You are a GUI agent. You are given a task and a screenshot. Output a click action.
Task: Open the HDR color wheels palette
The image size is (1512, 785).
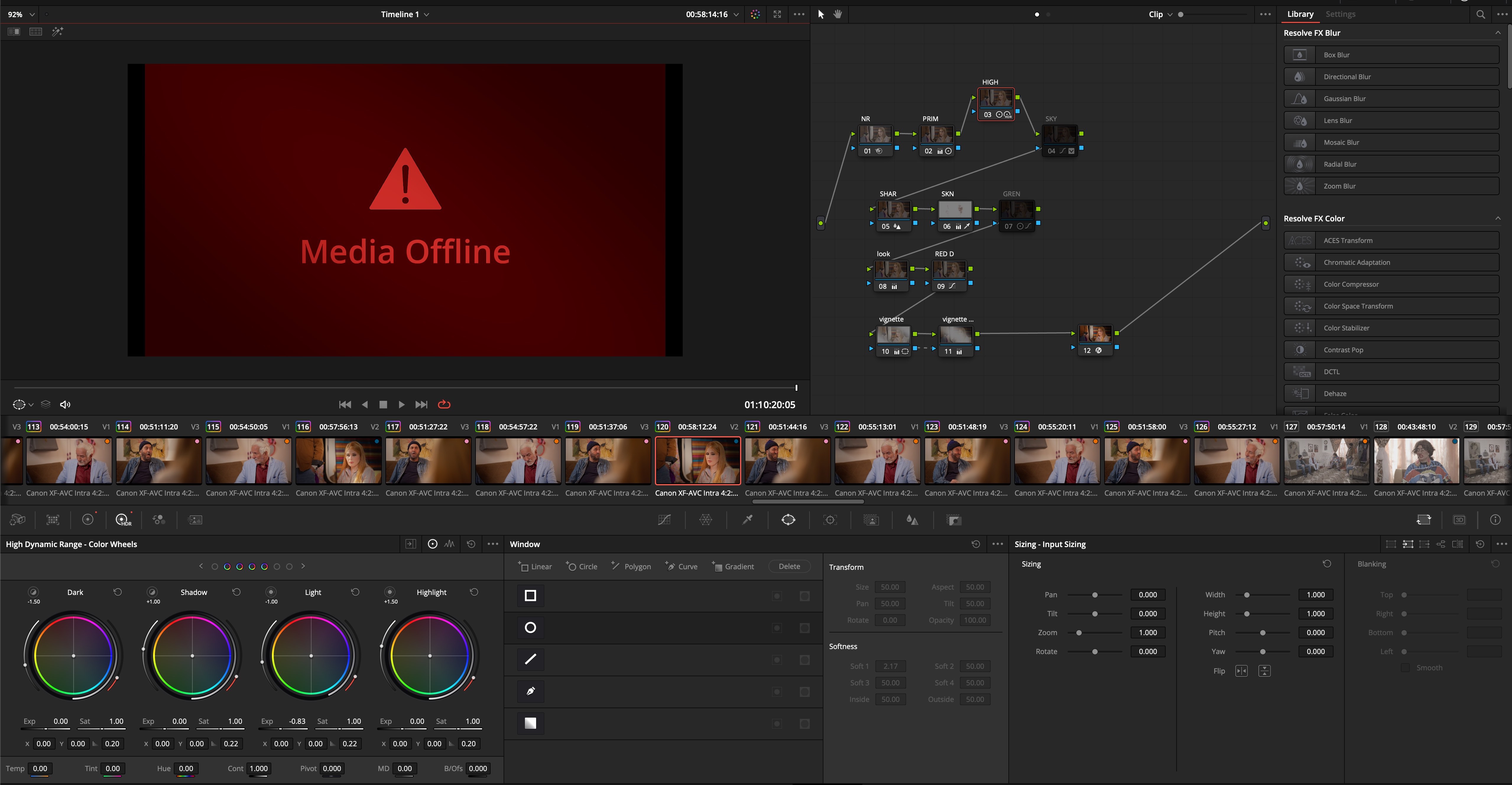[x=123, y=520]
